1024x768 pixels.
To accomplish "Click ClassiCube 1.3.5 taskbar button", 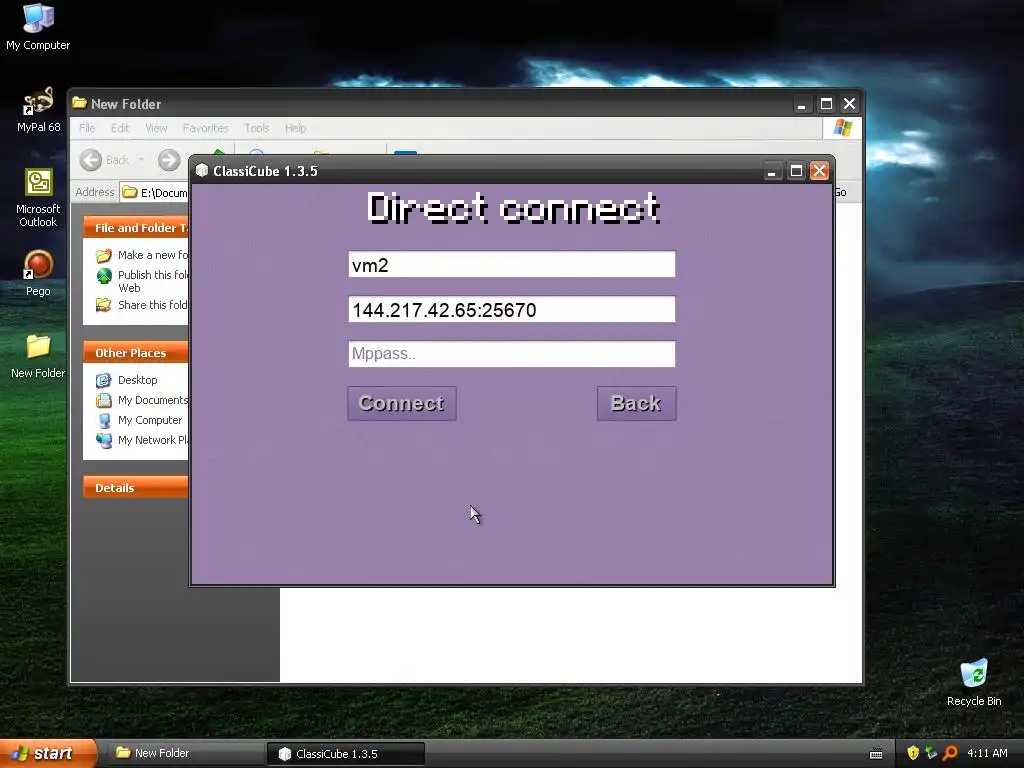I will [345, 754].
